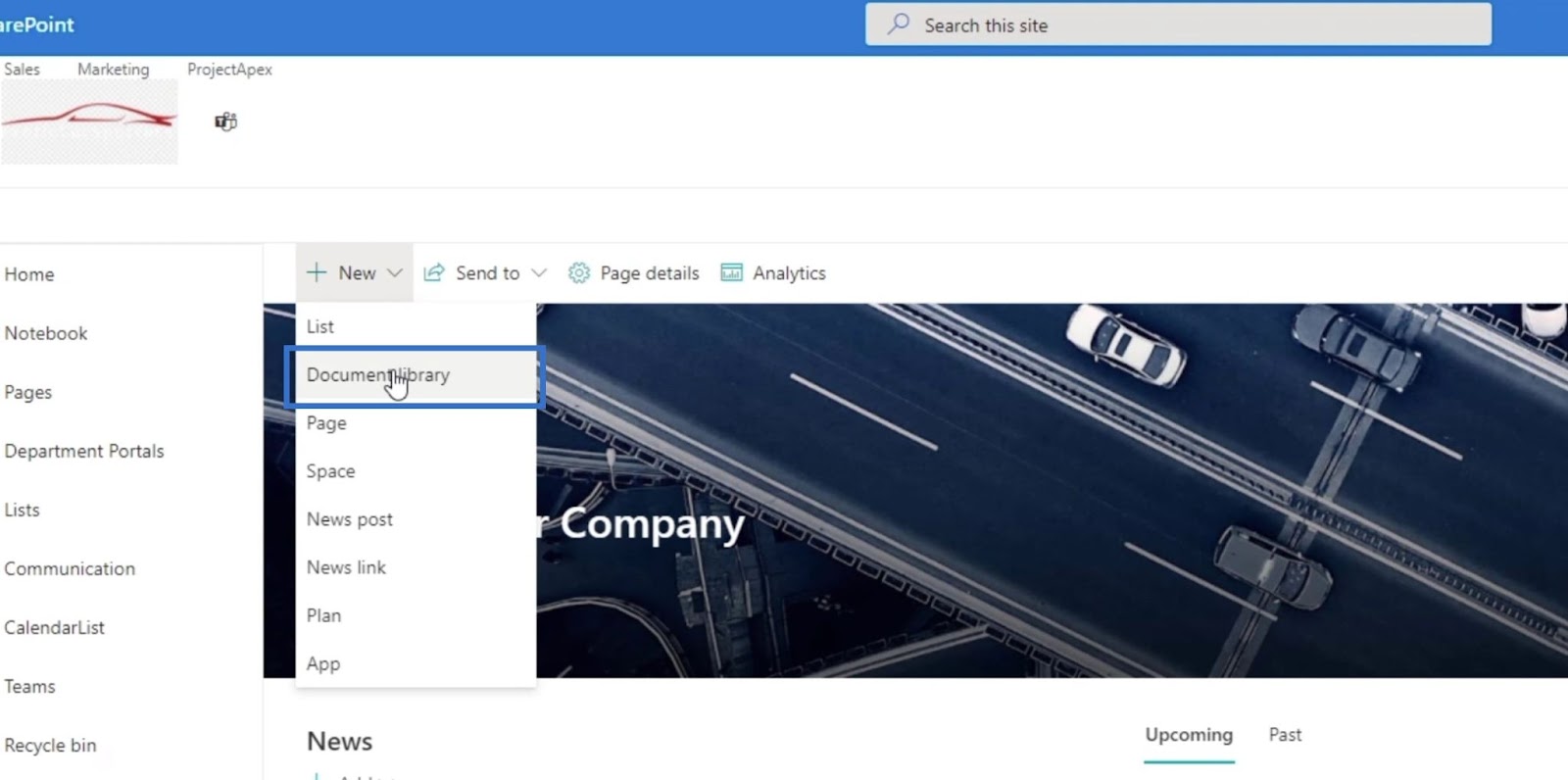Select Plan from the New menu
Screen dimensions: 1568x780
(416, 614)
